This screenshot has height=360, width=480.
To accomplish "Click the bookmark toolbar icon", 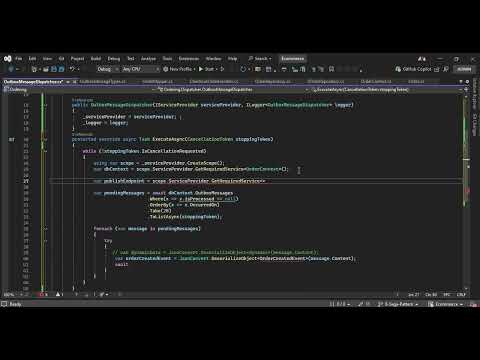I will [x=332, y=69].
